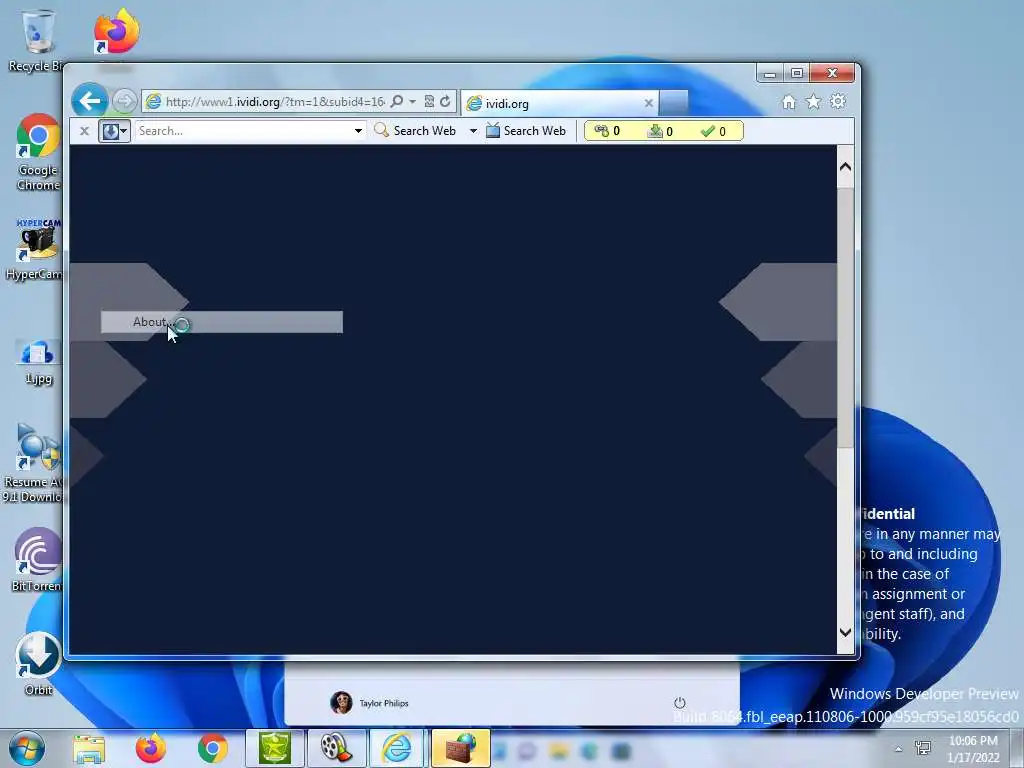Switch to the film reel app on taskbar
1024x768 pixels.
click(336, 748)
